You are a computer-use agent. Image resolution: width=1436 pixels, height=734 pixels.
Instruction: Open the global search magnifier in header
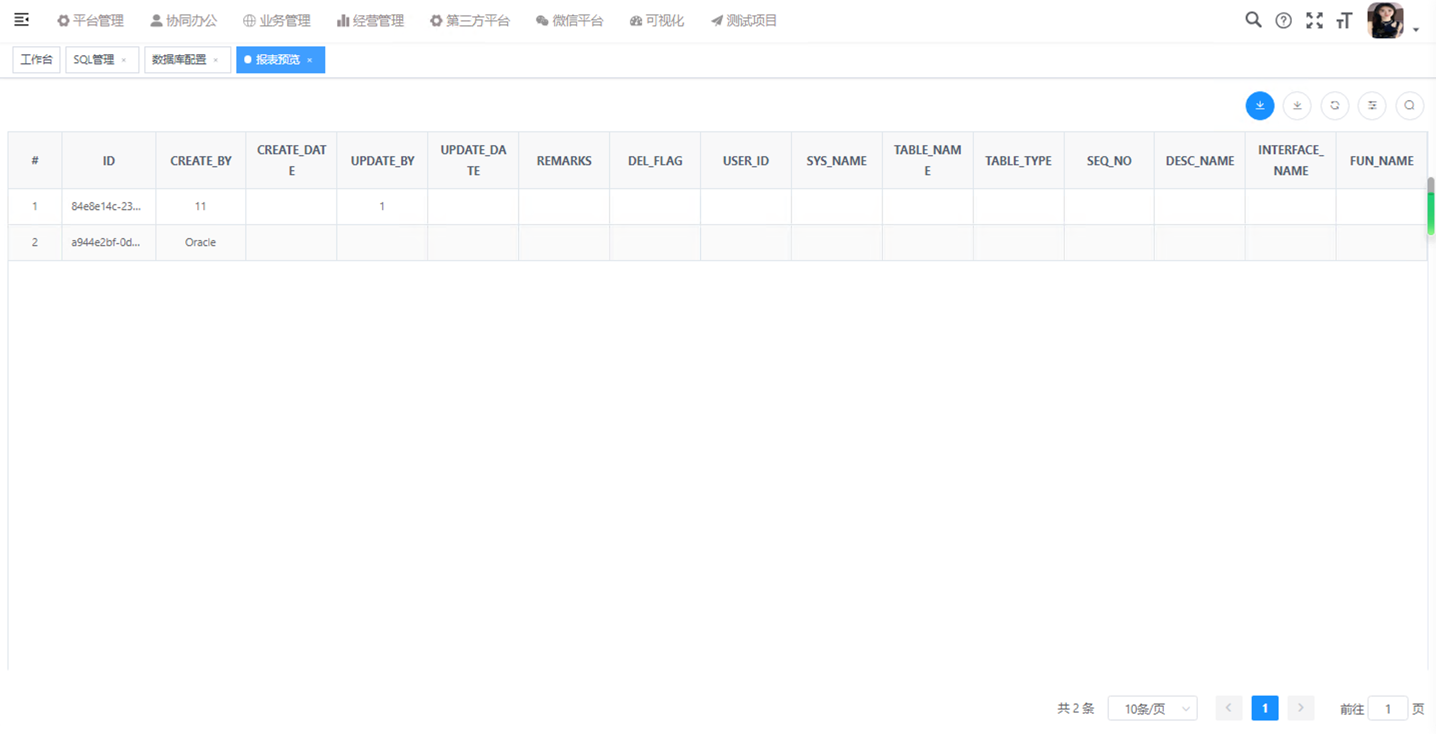click(1253, 20)
